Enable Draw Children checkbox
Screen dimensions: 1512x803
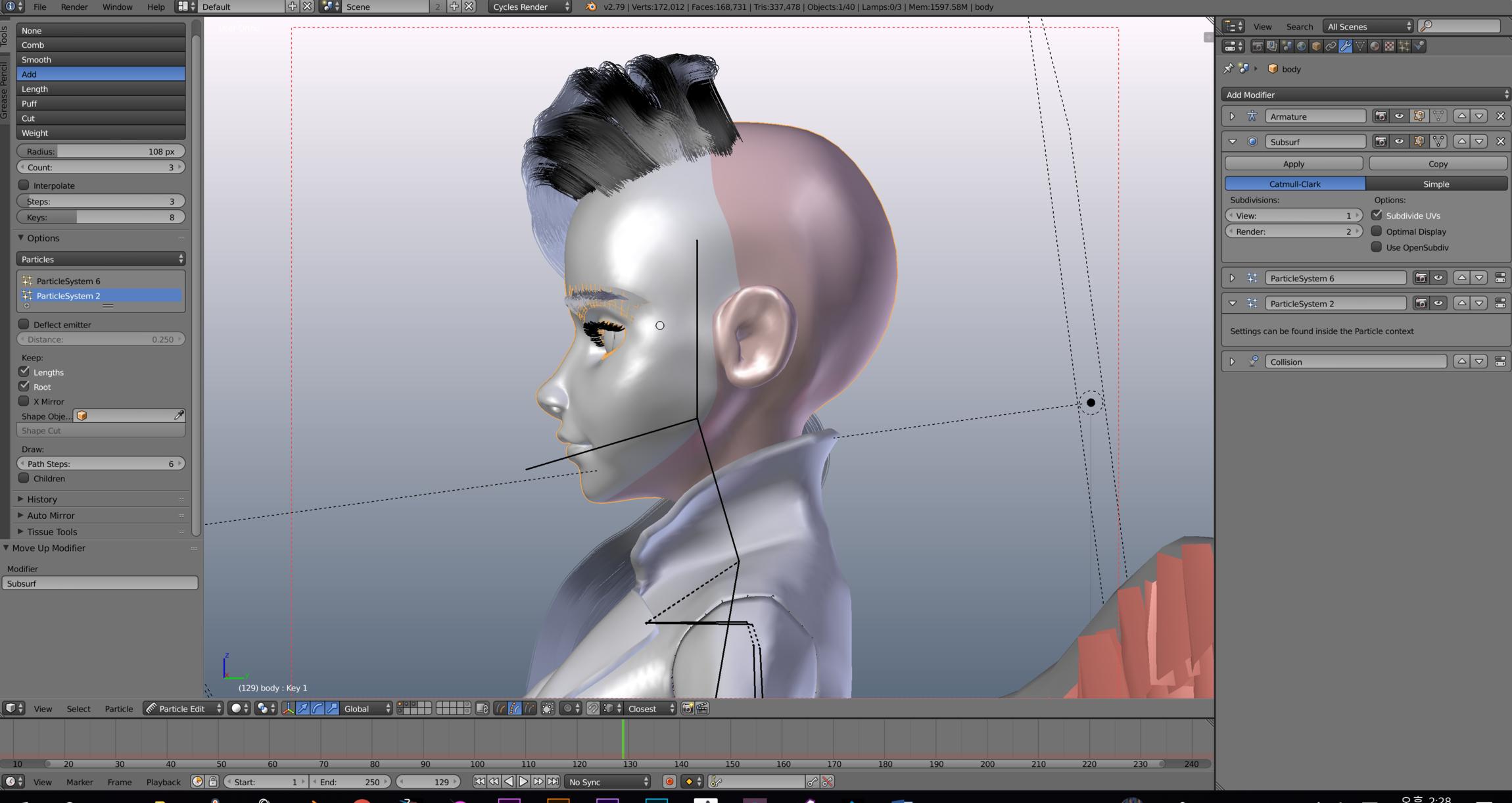click(x=24, y=478)
